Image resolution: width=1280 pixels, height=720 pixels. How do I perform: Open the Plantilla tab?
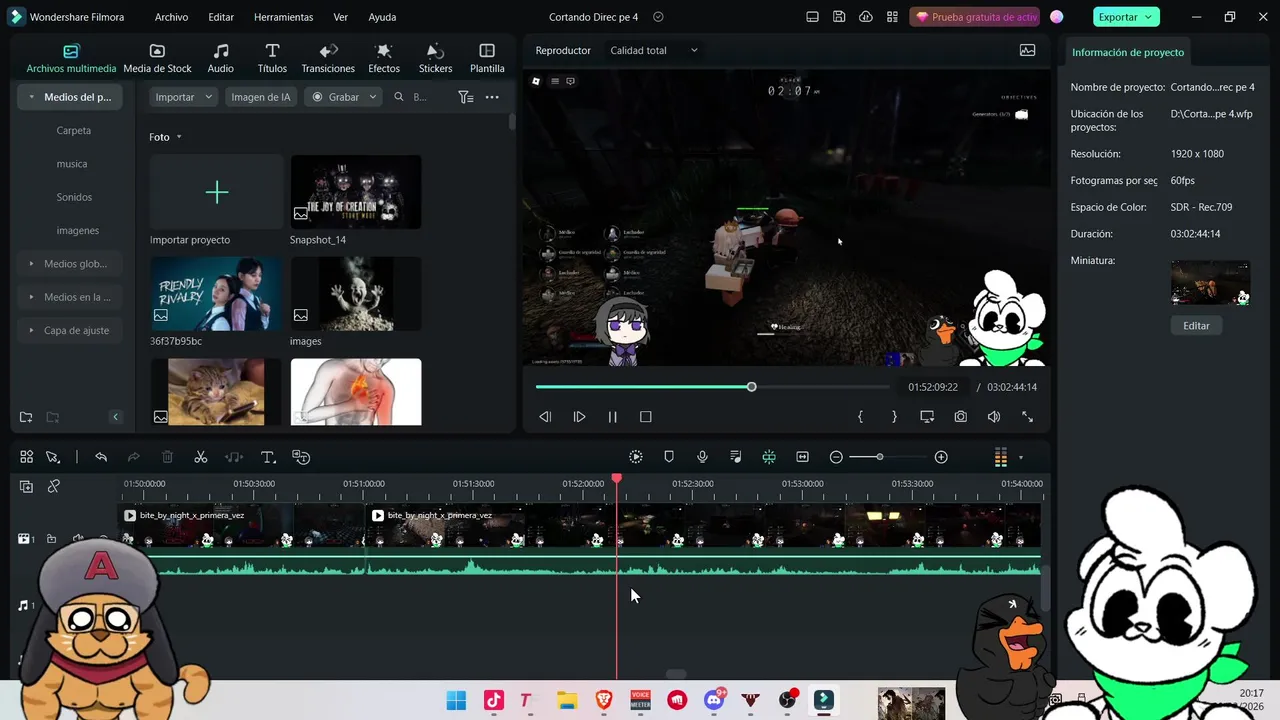[487, 59]
